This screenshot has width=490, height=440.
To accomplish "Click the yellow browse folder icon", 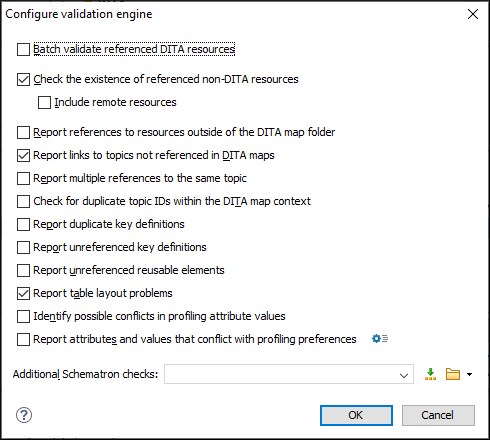I will (x=453, y=374).
